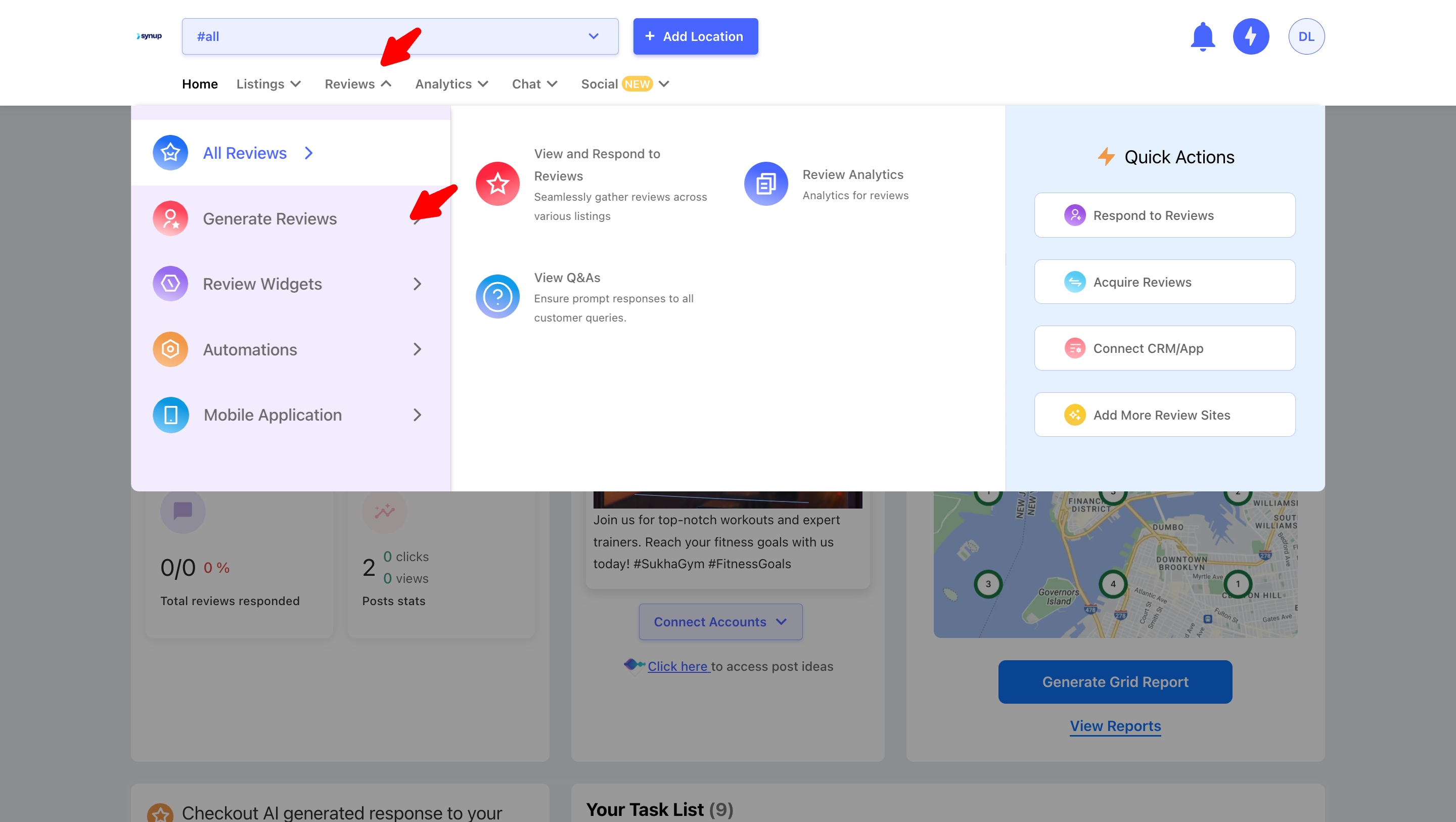Viewport: 1456px width, 822px height.
Task: Open the Connect Accounts dropdown
Action: pyautogui.click(x=720, y=622)
